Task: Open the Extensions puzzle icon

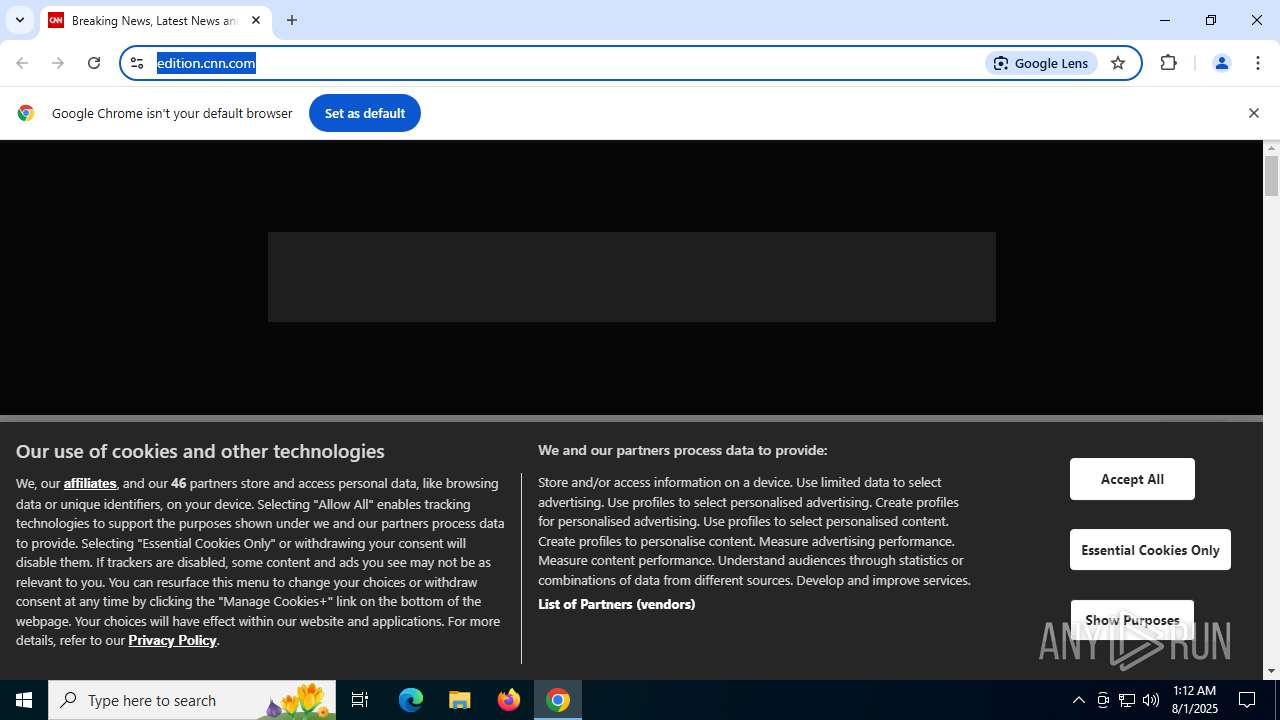Action: click(1168, 63)
